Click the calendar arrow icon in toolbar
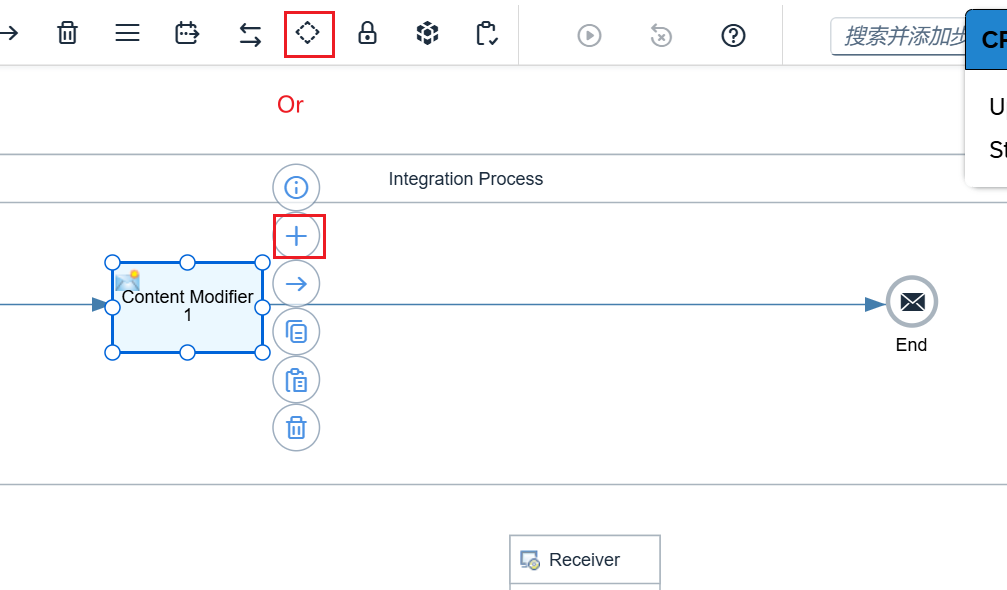This screenshot has height=590, width=1007. pyautogui.click(x=187, y=33)
